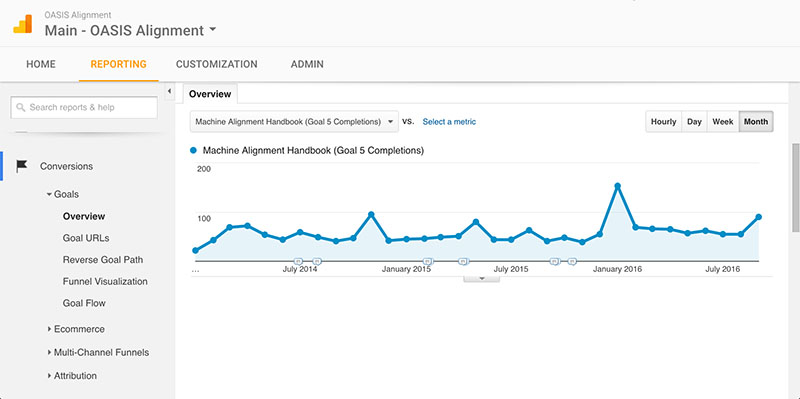The height and width of the screenshot is (399, 800).
Task: Go to the Customization tab
Action: pos(217,64)
